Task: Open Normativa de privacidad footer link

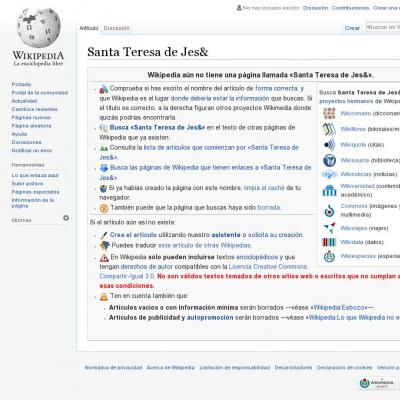Action: click(113, 367)
